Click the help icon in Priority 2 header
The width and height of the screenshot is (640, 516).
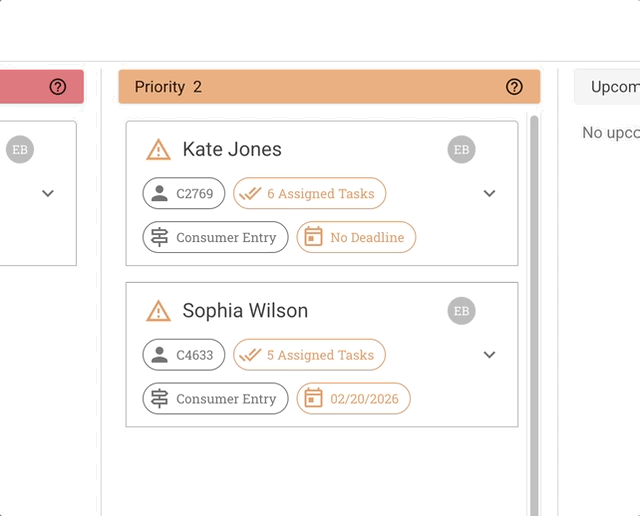click(x=514, y=87)
